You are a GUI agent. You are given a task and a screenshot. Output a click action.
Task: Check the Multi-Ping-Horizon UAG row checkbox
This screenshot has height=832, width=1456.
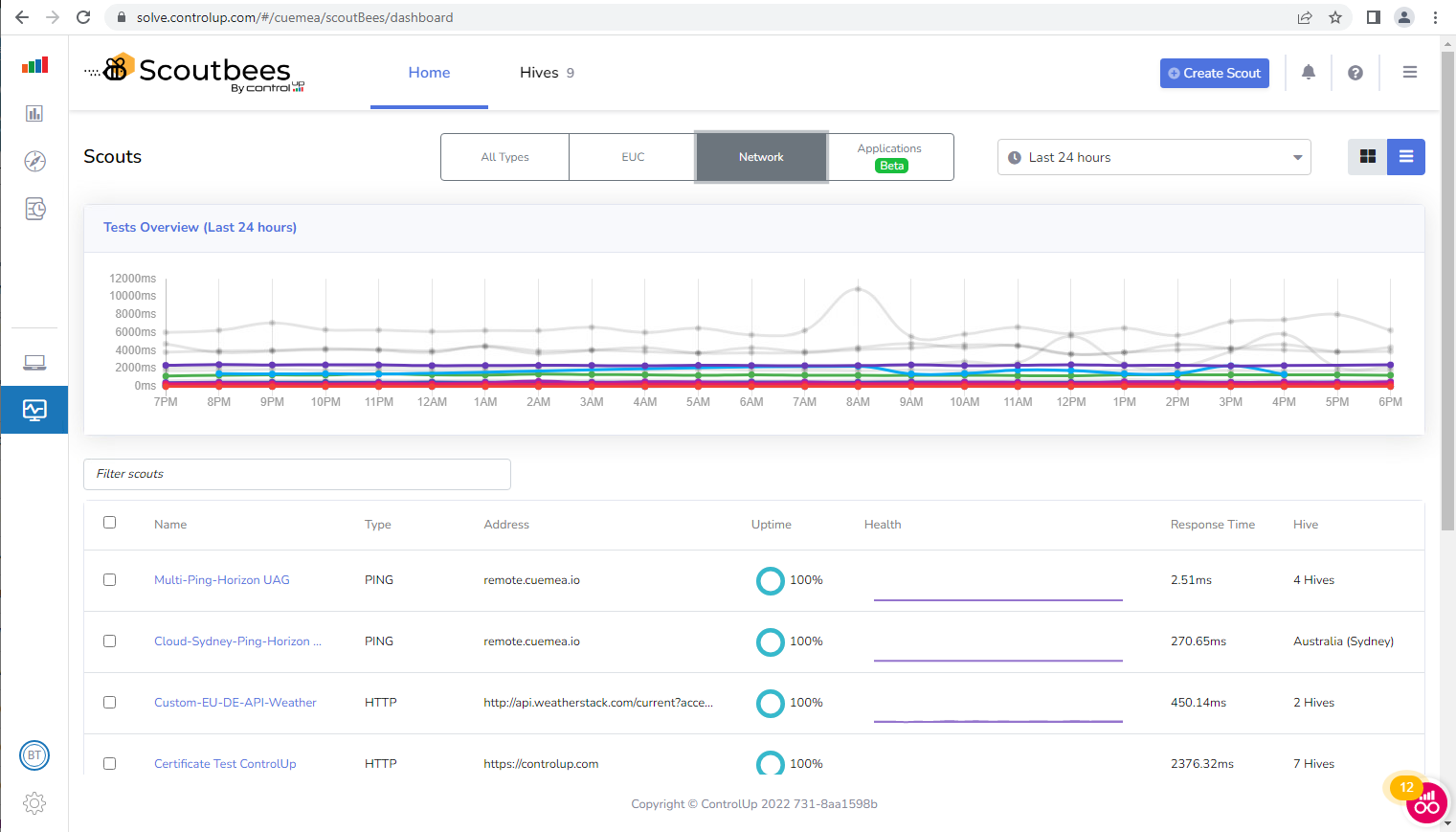[x=109, y=579]
